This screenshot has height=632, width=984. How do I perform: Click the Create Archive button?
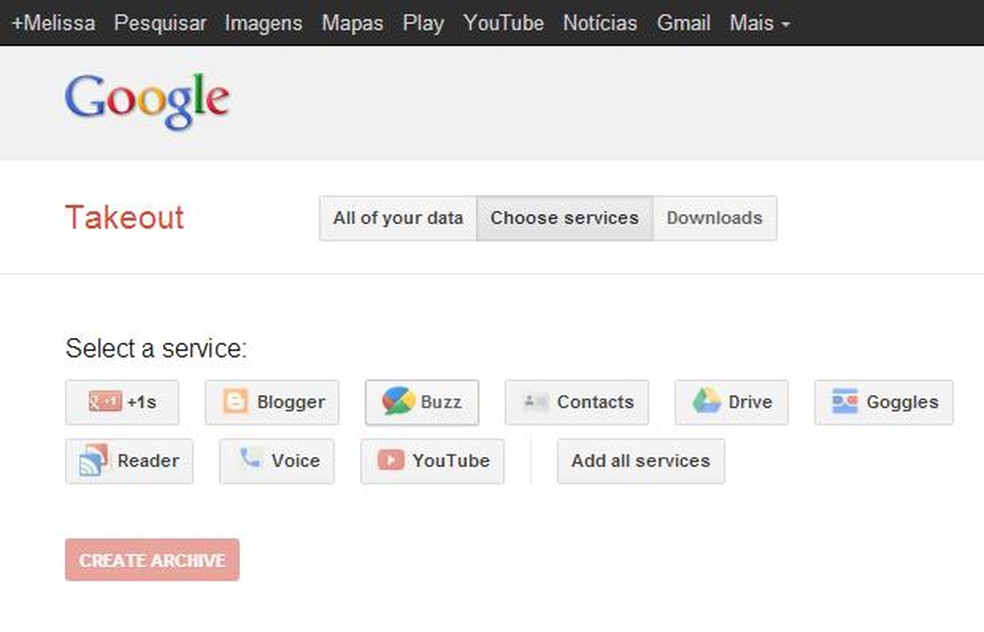[151, 560]
